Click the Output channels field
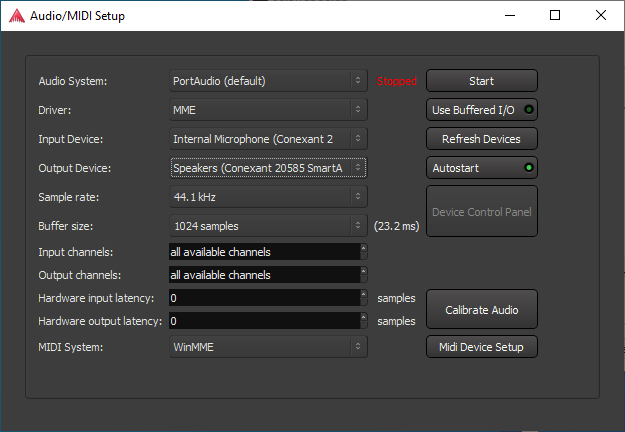This screenshot has width=625, height=432. coord(262,274)
